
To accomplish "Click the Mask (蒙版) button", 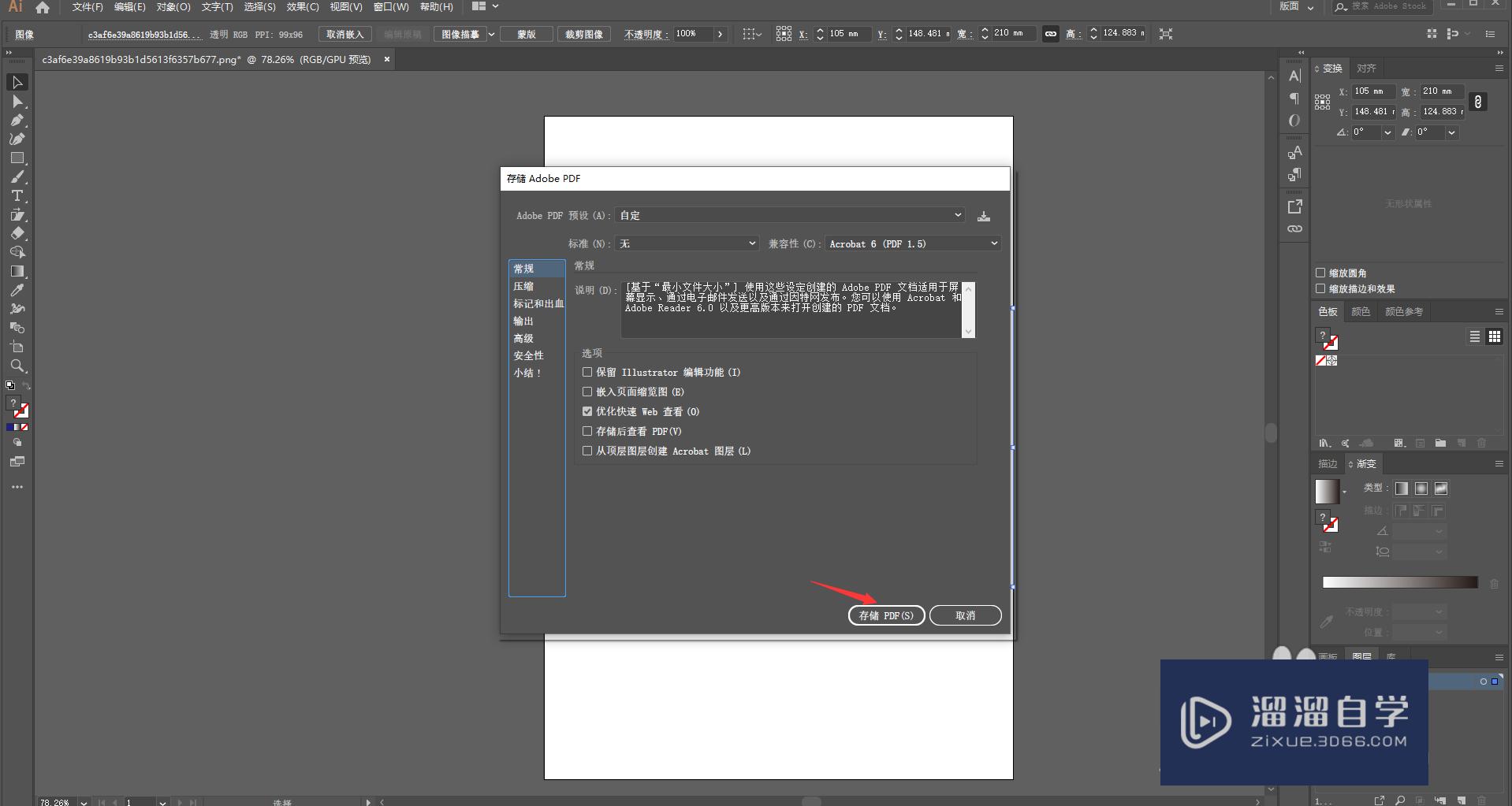I will pos(527,34).
